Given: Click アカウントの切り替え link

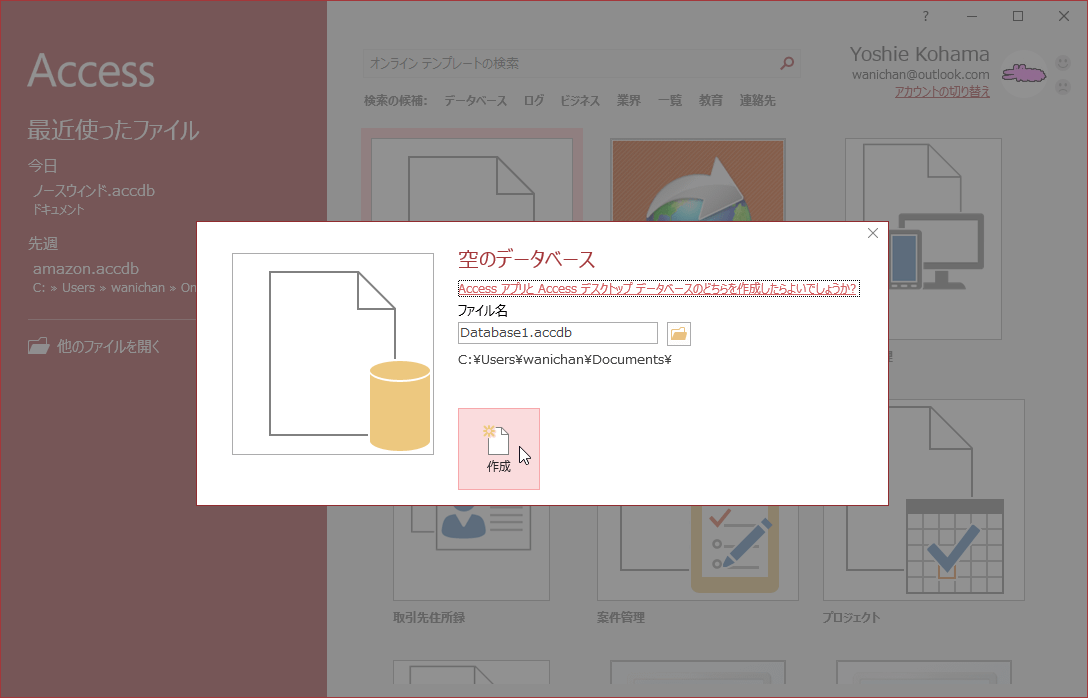Looking at the screenshot, I should [x=942, y=92].
